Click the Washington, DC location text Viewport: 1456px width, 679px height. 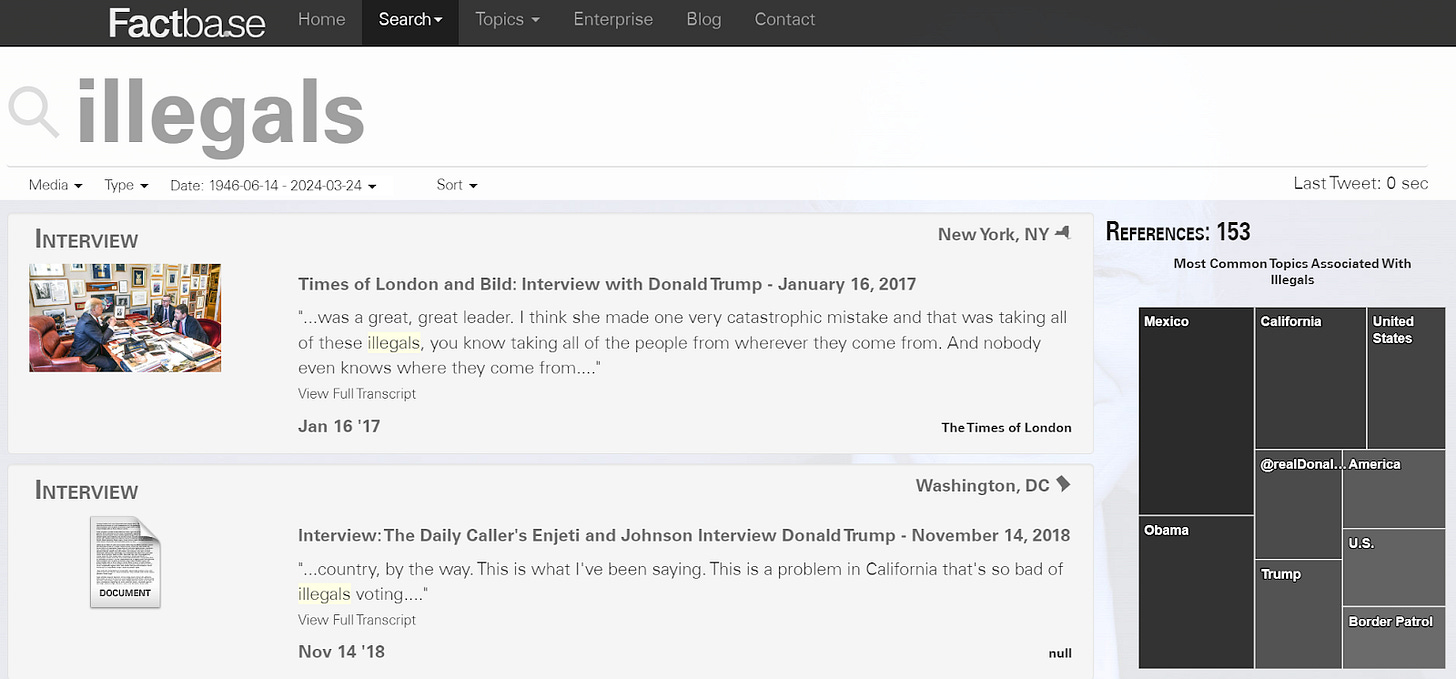pyautogui.click(x=982, y=486)
